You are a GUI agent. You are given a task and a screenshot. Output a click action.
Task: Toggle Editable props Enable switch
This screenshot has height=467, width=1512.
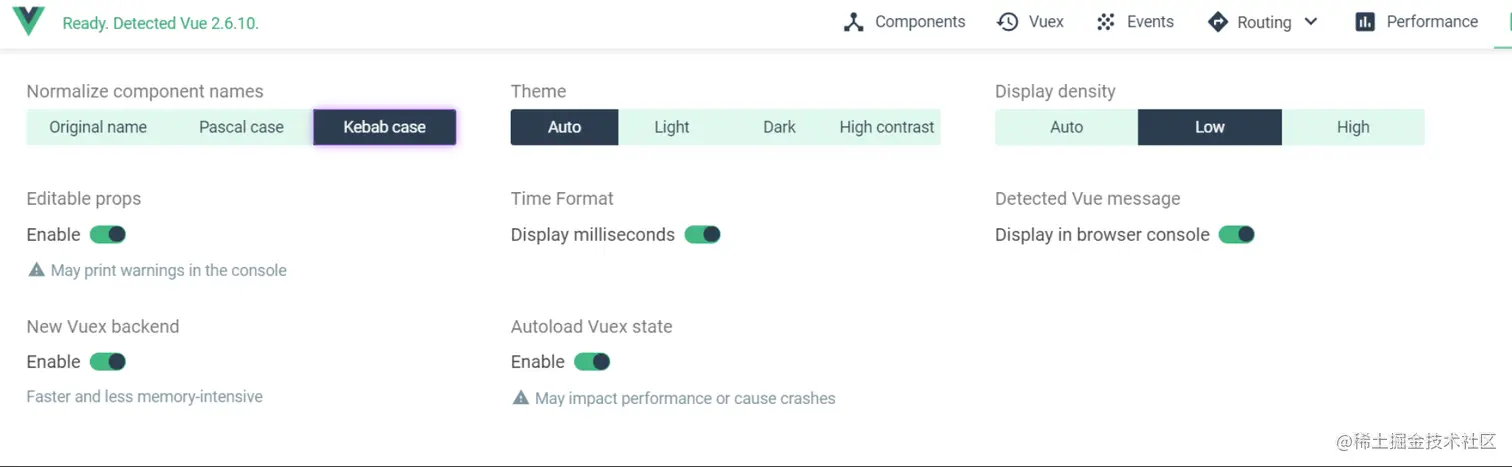(x=108, y=235)
